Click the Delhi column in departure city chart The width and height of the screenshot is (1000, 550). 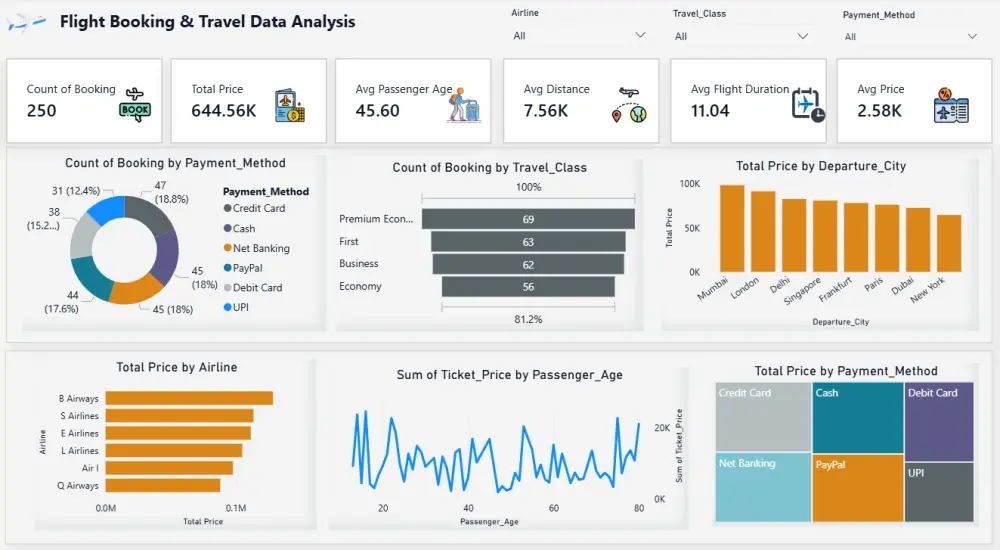[794, 235]
